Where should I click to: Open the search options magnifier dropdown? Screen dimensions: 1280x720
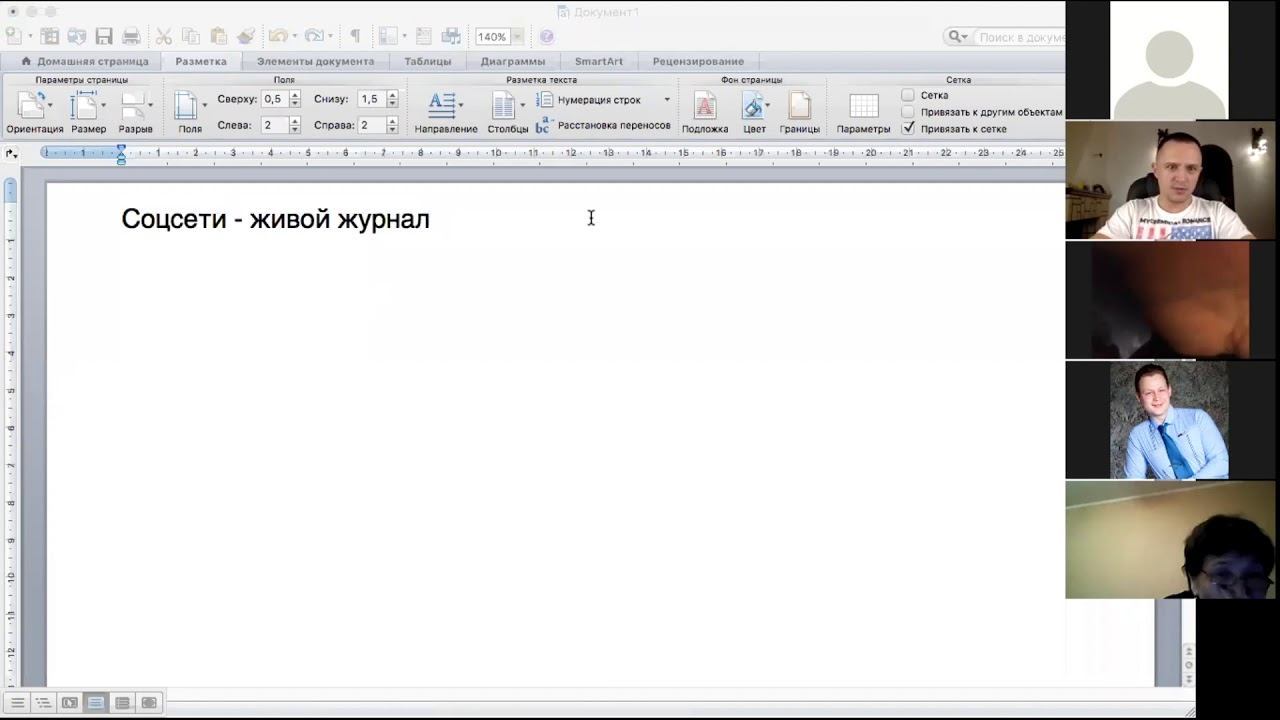click(958, 37)
